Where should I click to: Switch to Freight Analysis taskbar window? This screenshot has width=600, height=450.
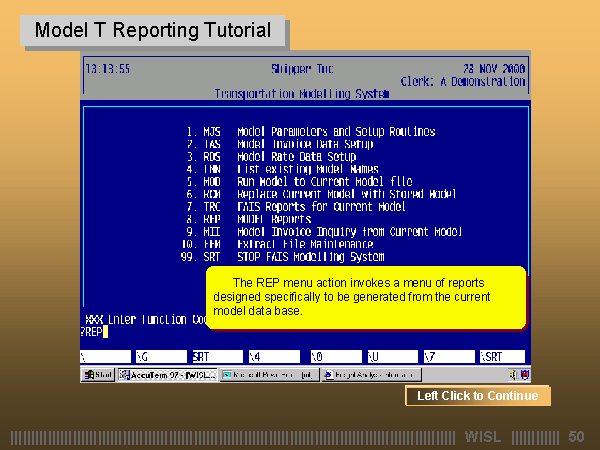click(352, 375)
